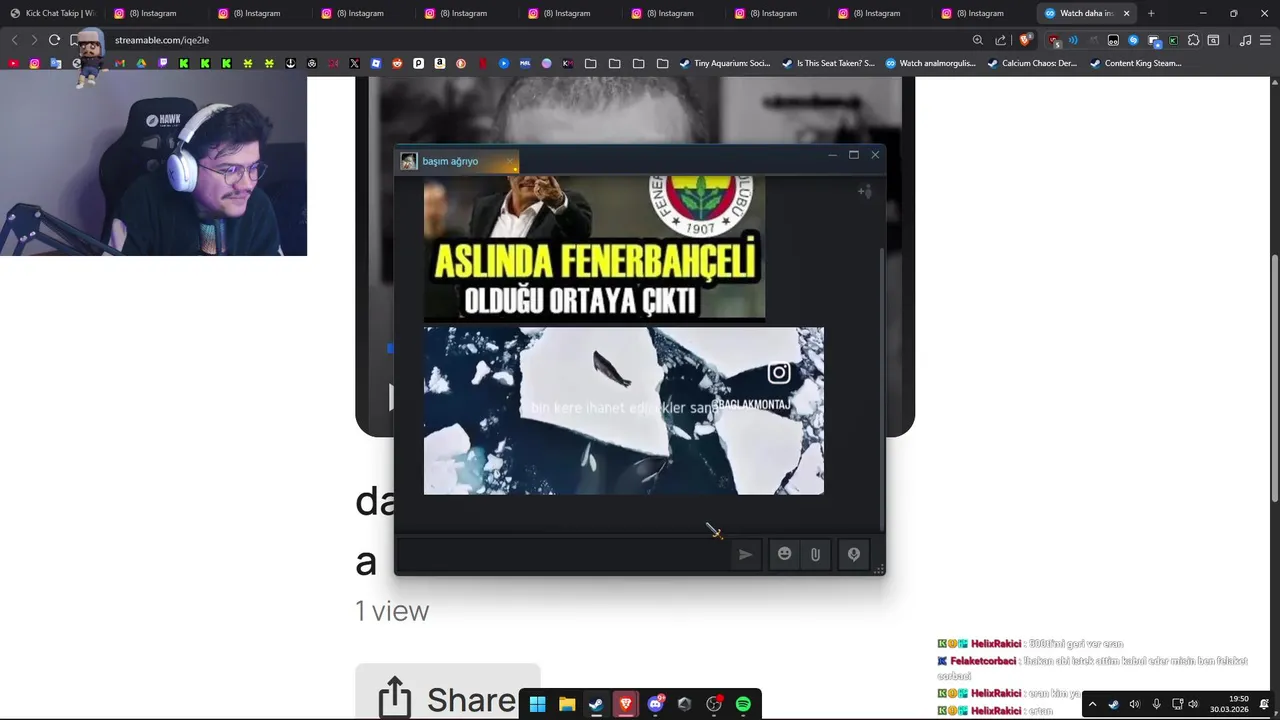Viewport: 1280px width, 720px height.
Task: Open Spotify from the taskbar
Action: [743, 704]
